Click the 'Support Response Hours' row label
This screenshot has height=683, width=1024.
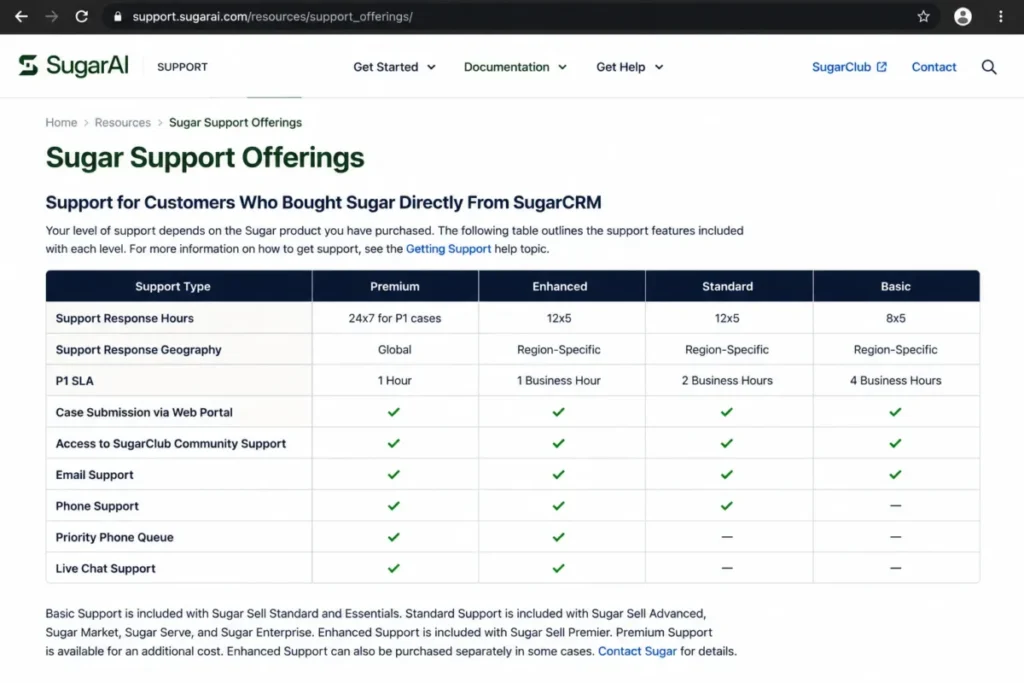coord(125,318)
